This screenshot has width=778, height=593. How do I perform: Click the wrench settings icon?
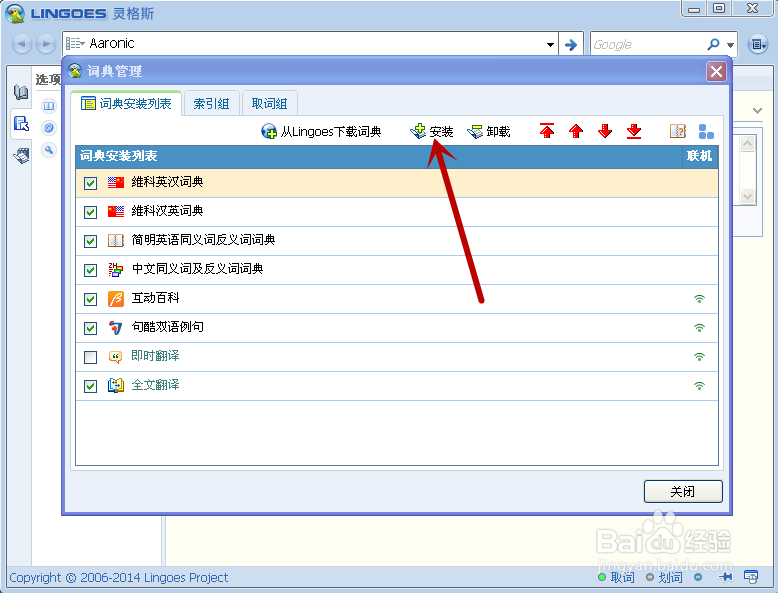point(49,150)
